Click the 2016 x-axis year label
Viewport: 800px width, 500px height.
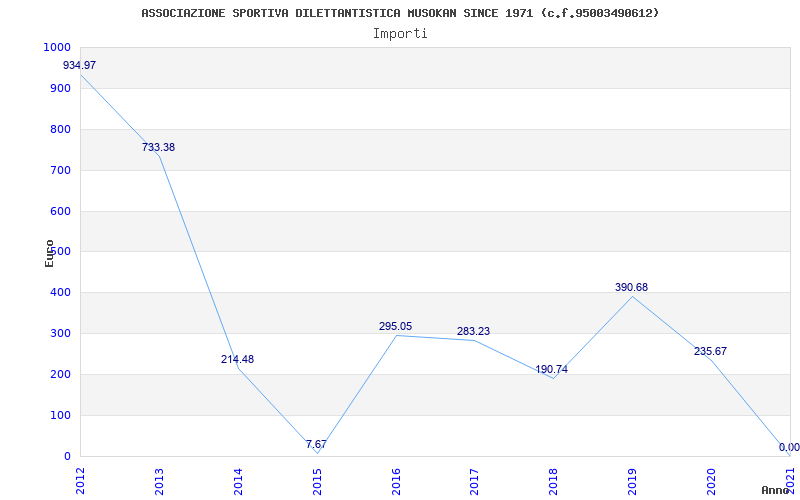pos(396,482)
